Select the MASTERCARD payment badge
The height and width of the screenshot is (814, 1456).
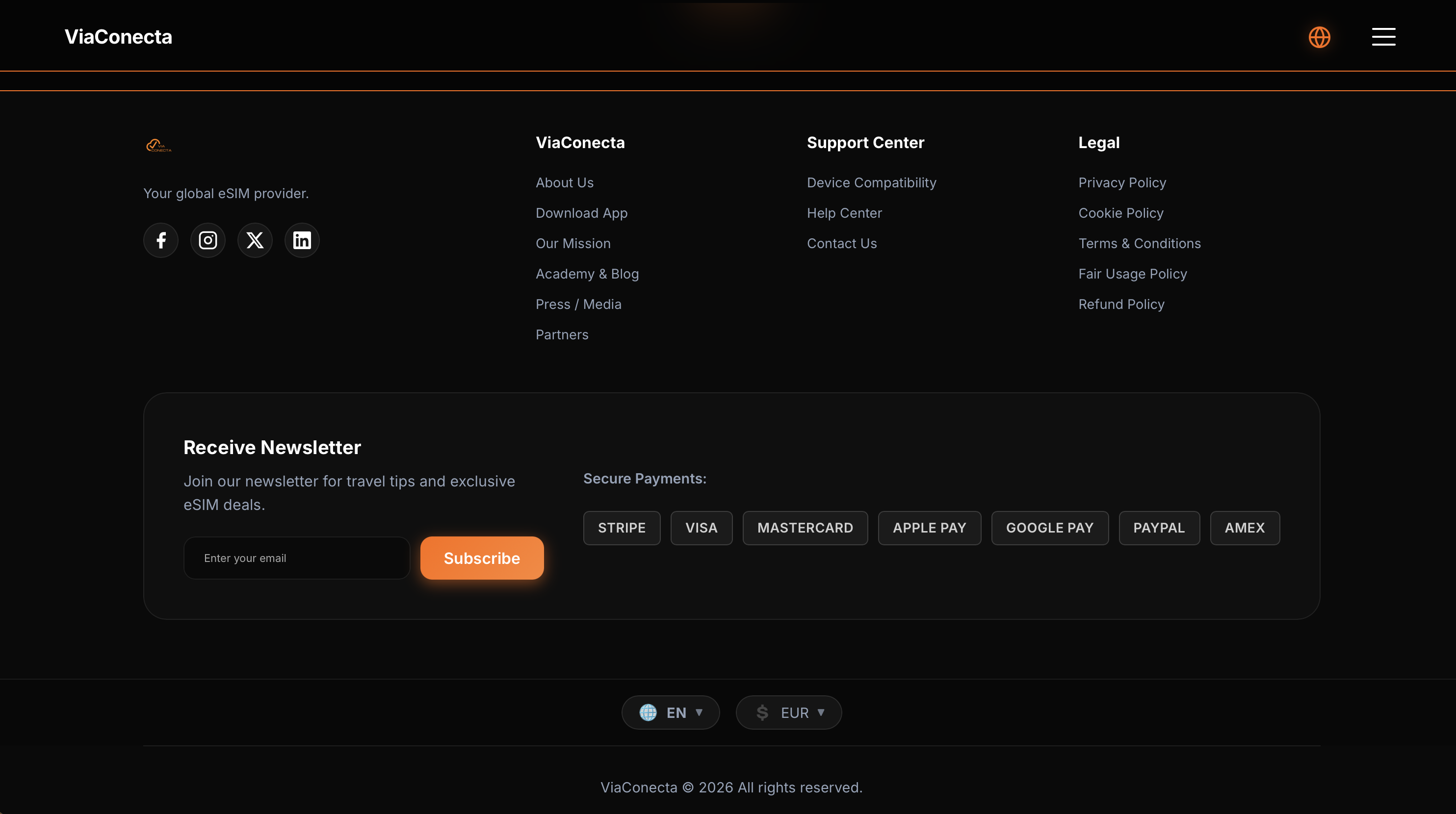coord(805,528)
